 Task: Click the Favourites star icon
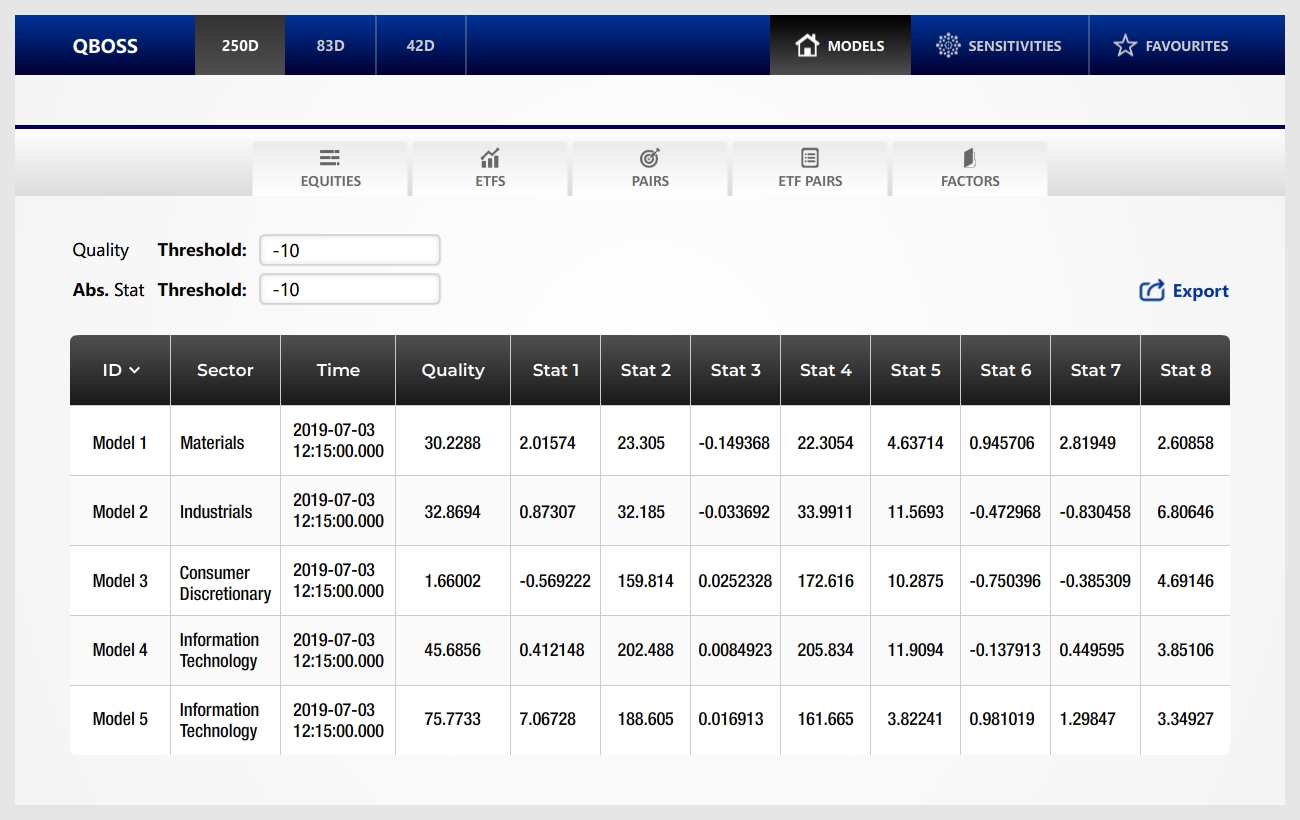pyautogui.click(x=1125, y=45)
